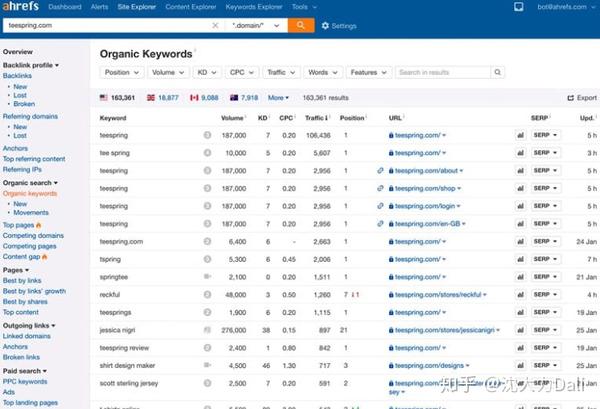Screen dimensions: 600x409
Task: Open SERP dropdown for springtee row
Action: tap(546, 277)
